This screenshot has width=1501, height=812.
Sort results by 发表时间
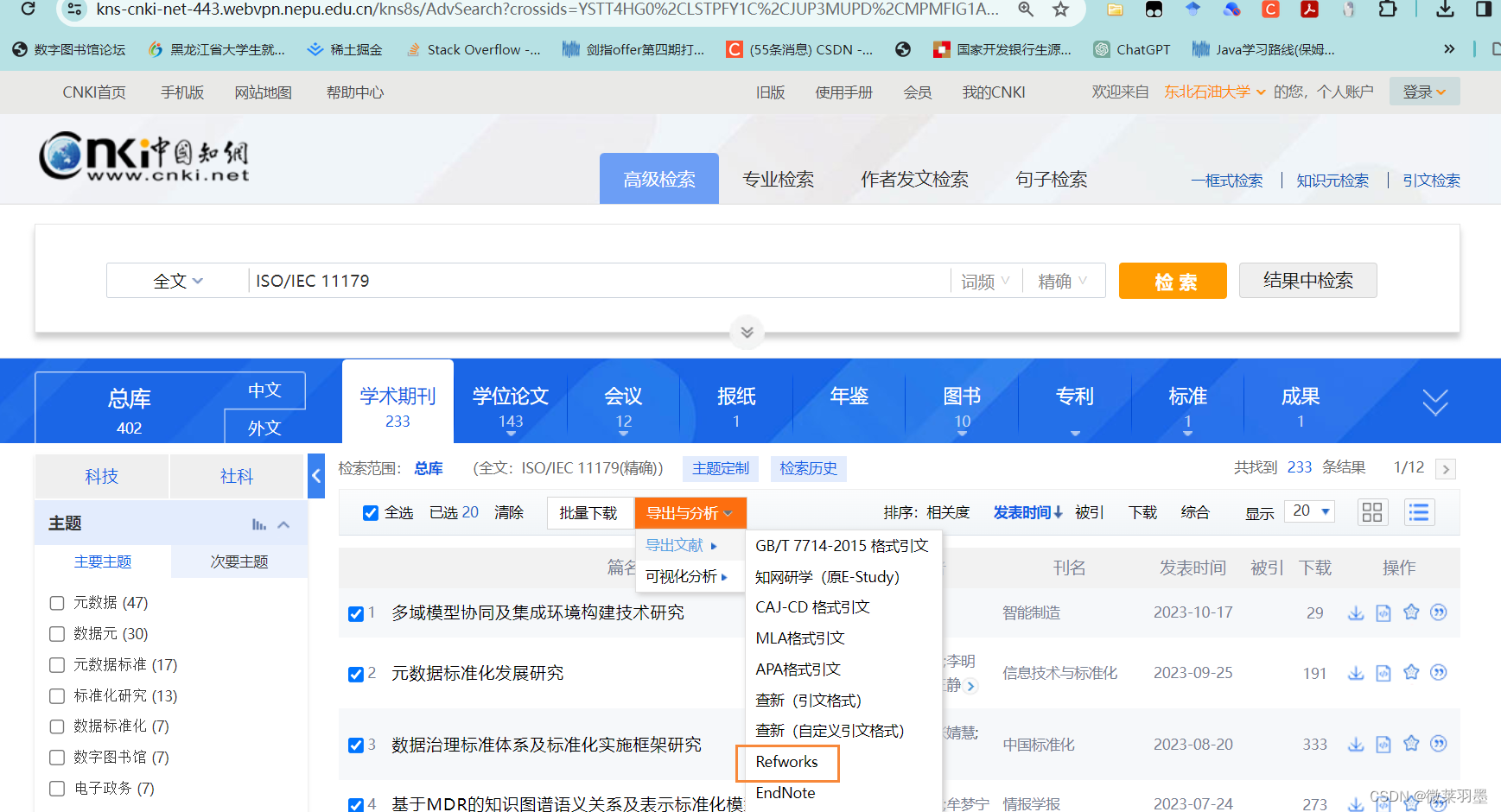click(x=1027, y=513)
